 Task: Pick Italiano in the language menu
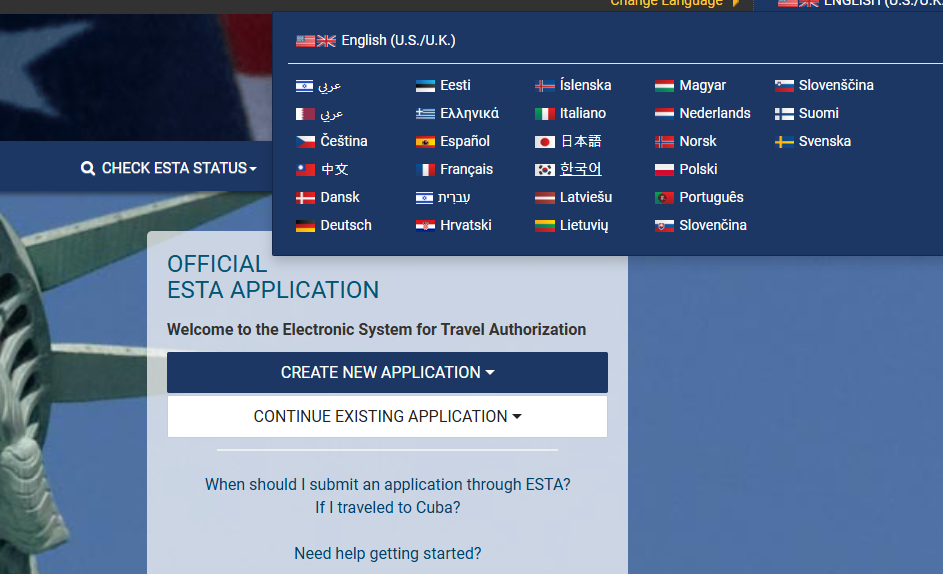tap(583, 114)
